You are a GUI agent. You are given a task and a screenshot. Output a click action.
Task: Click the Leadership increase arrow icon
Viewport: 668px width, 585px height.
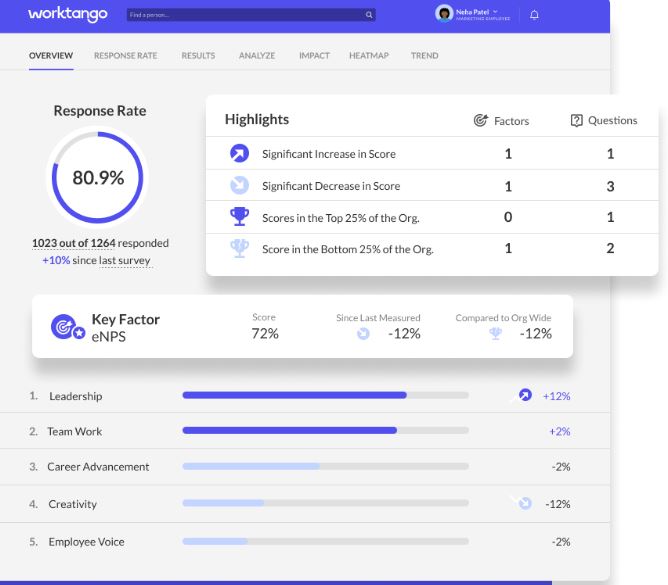pos(525,395)
